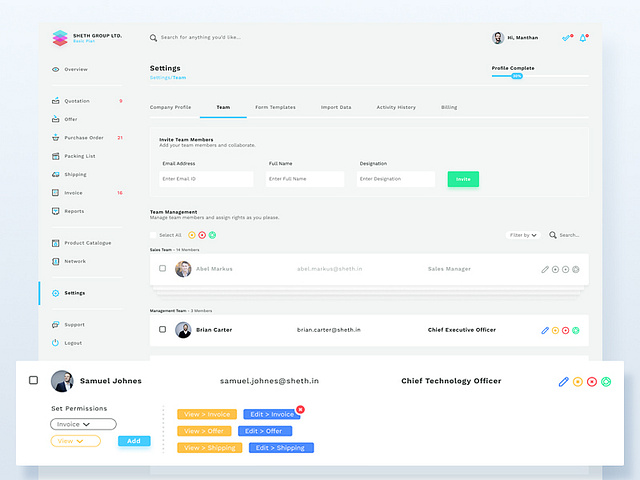Click the team list search icon
This screenshot has height=480, width=640.
[x=553, y=235]
